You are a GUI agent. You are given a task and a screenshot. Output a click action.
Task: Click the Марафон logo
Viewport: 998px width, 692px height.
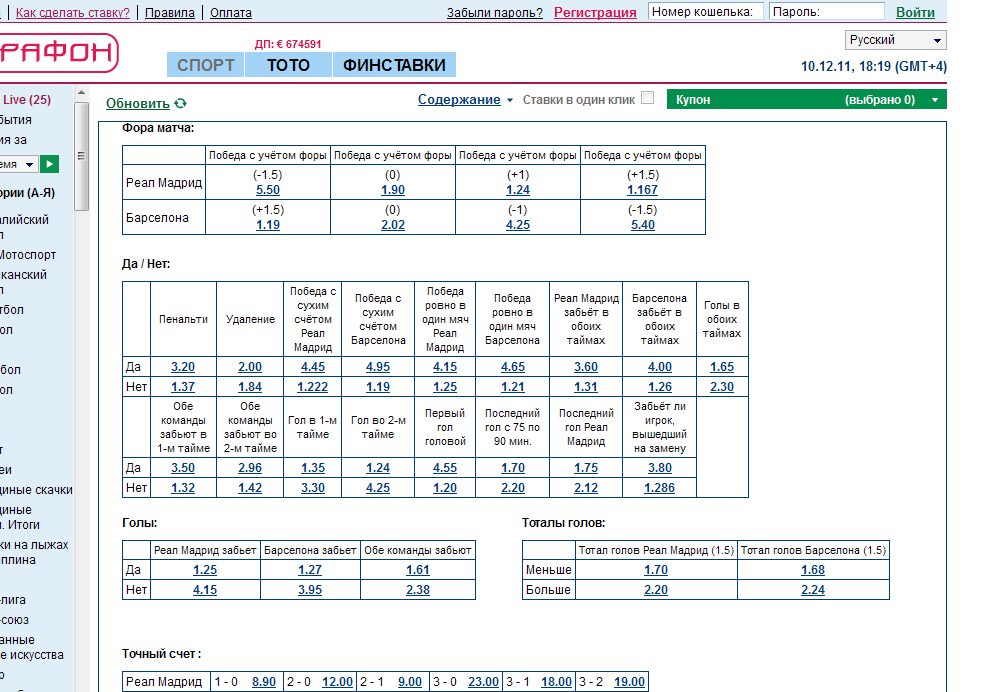coord(59,53)
